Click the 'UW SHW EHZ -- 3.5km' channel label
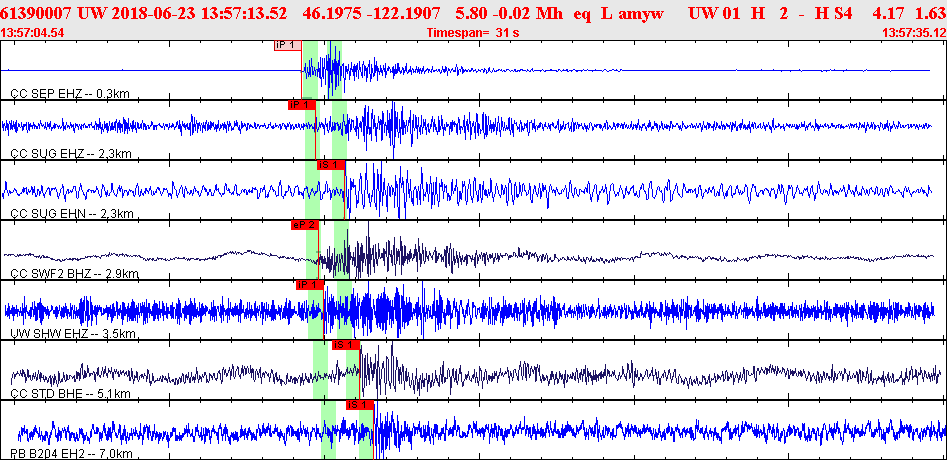This screenshot has width=947, height=460. pos(73,333)
